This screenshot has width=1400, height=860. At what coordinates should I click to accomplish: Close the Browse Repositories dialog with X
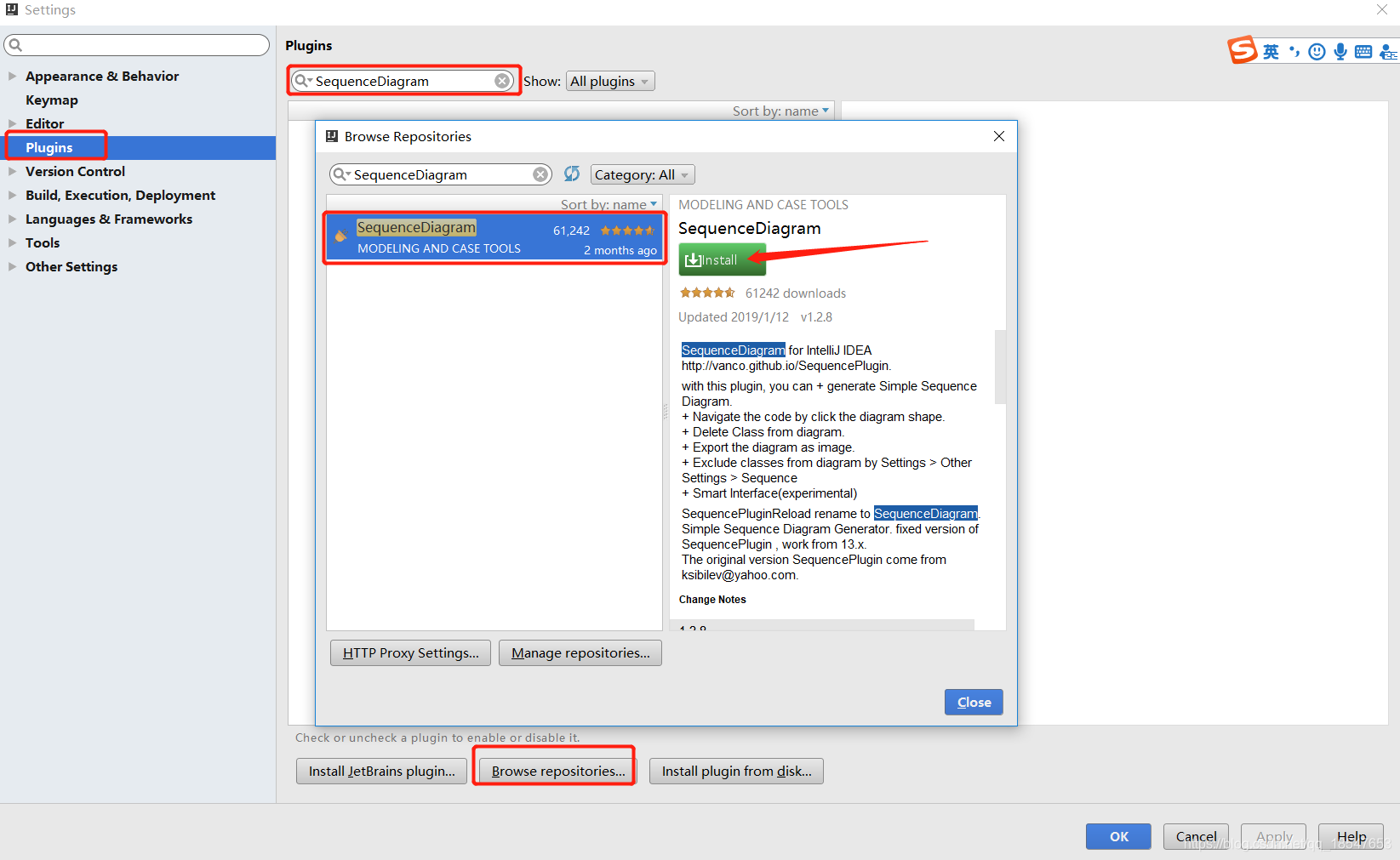point(999,136)
